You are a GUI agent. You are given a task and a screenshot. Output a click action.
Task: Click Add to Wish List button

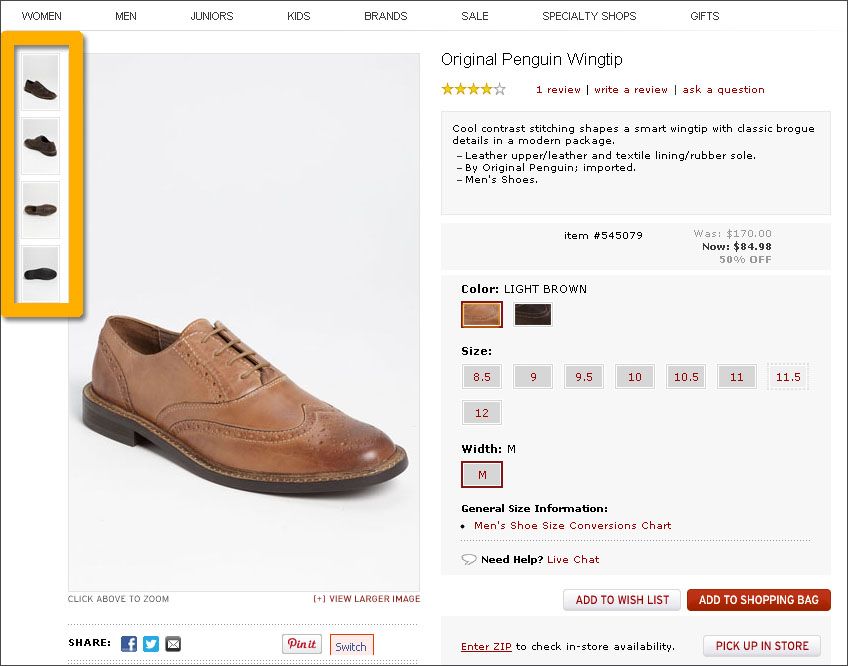click(x=622, y=600)
